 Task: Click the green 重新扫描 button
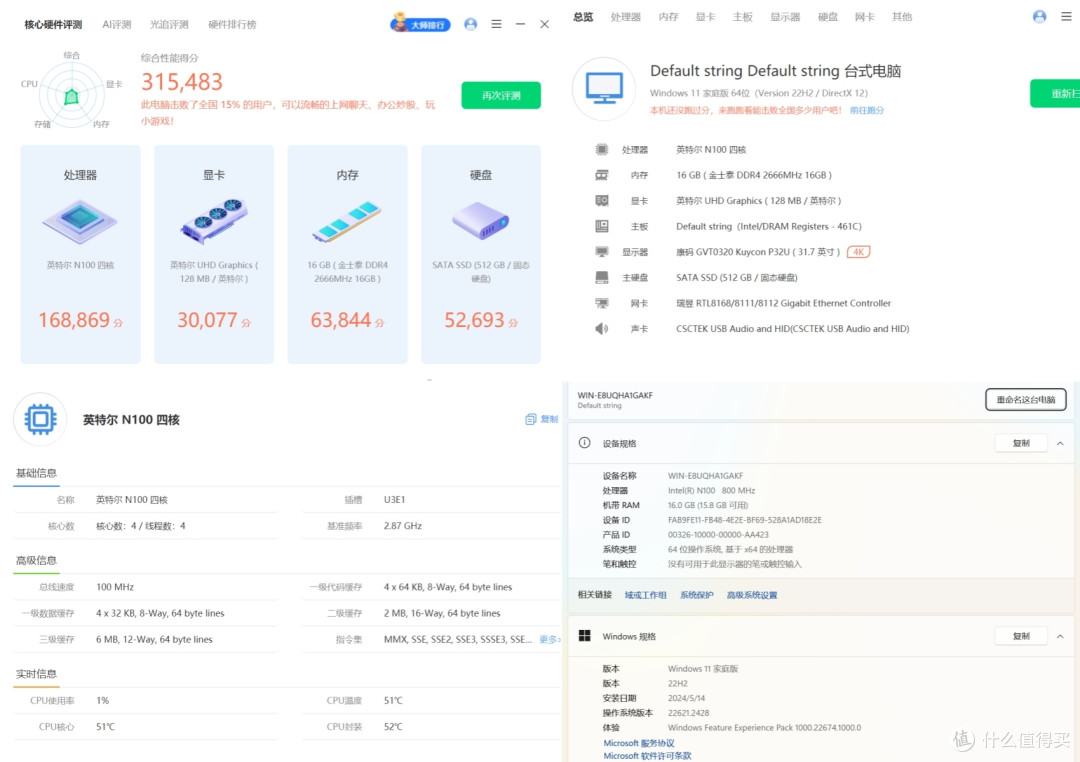[1055, 94]
